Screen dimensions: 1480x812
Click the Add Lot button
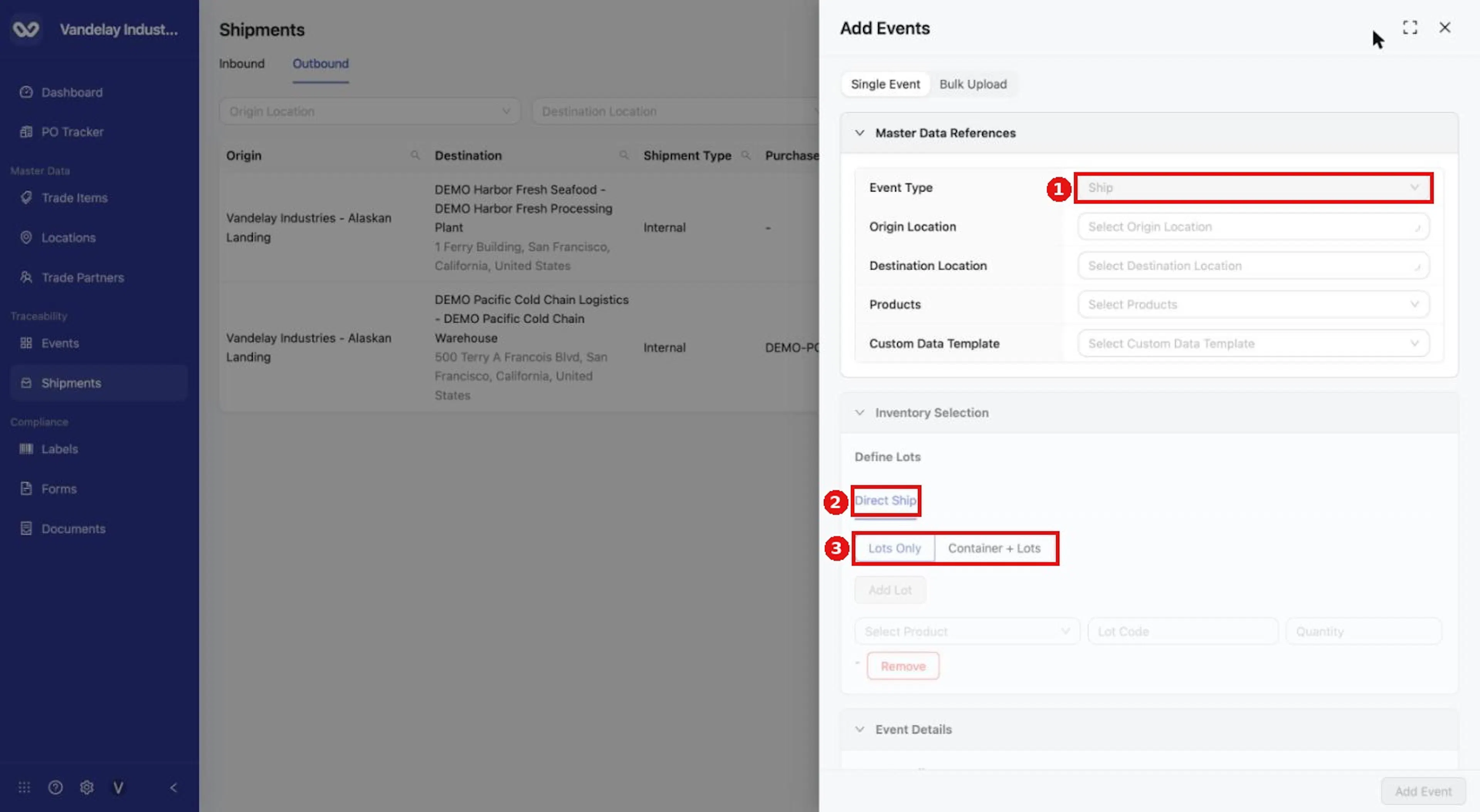[890, 590]
